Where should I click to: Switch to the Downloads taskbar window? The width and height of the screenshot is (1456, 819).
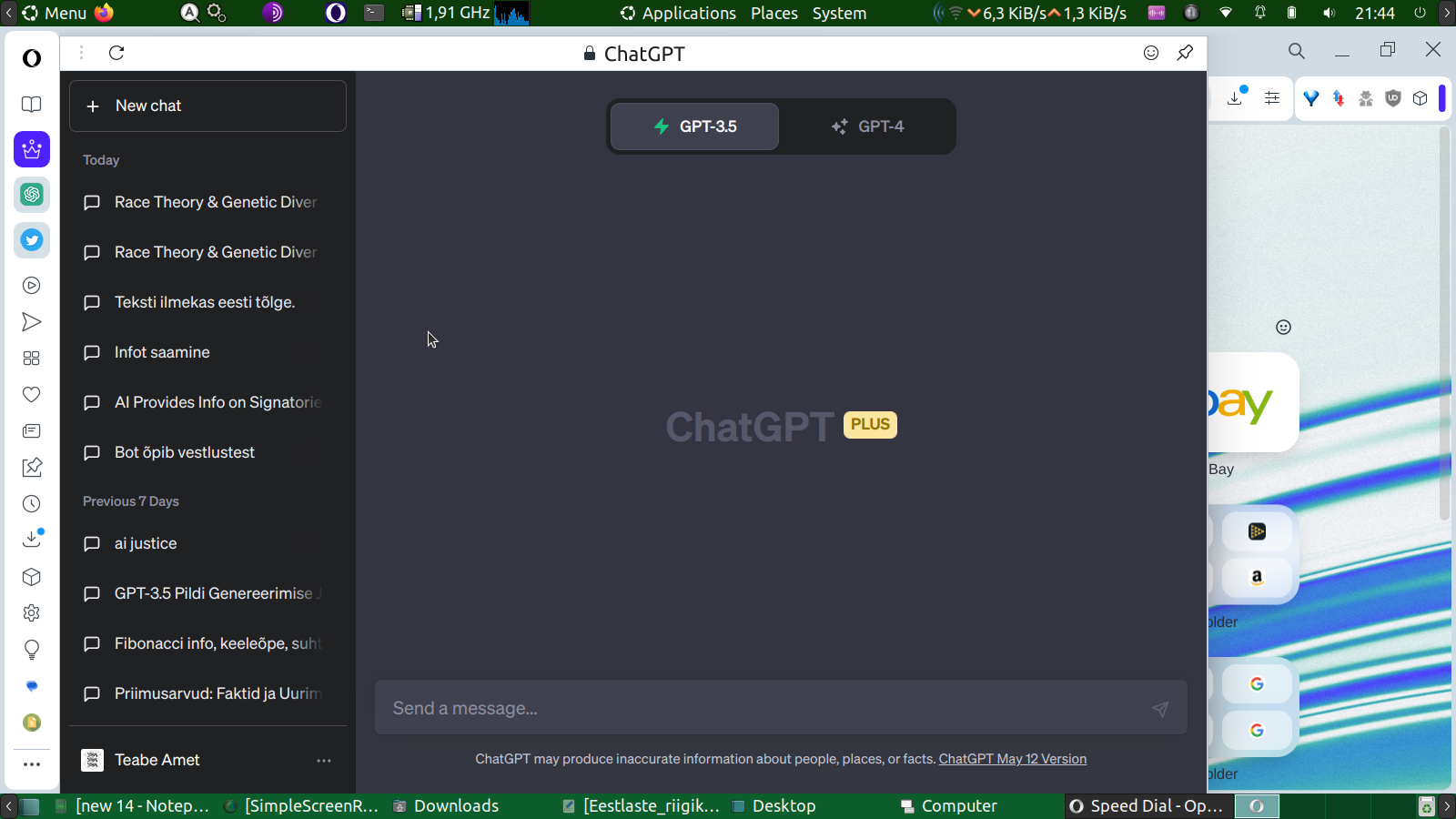pyautogui.click(x=446, y=806)
